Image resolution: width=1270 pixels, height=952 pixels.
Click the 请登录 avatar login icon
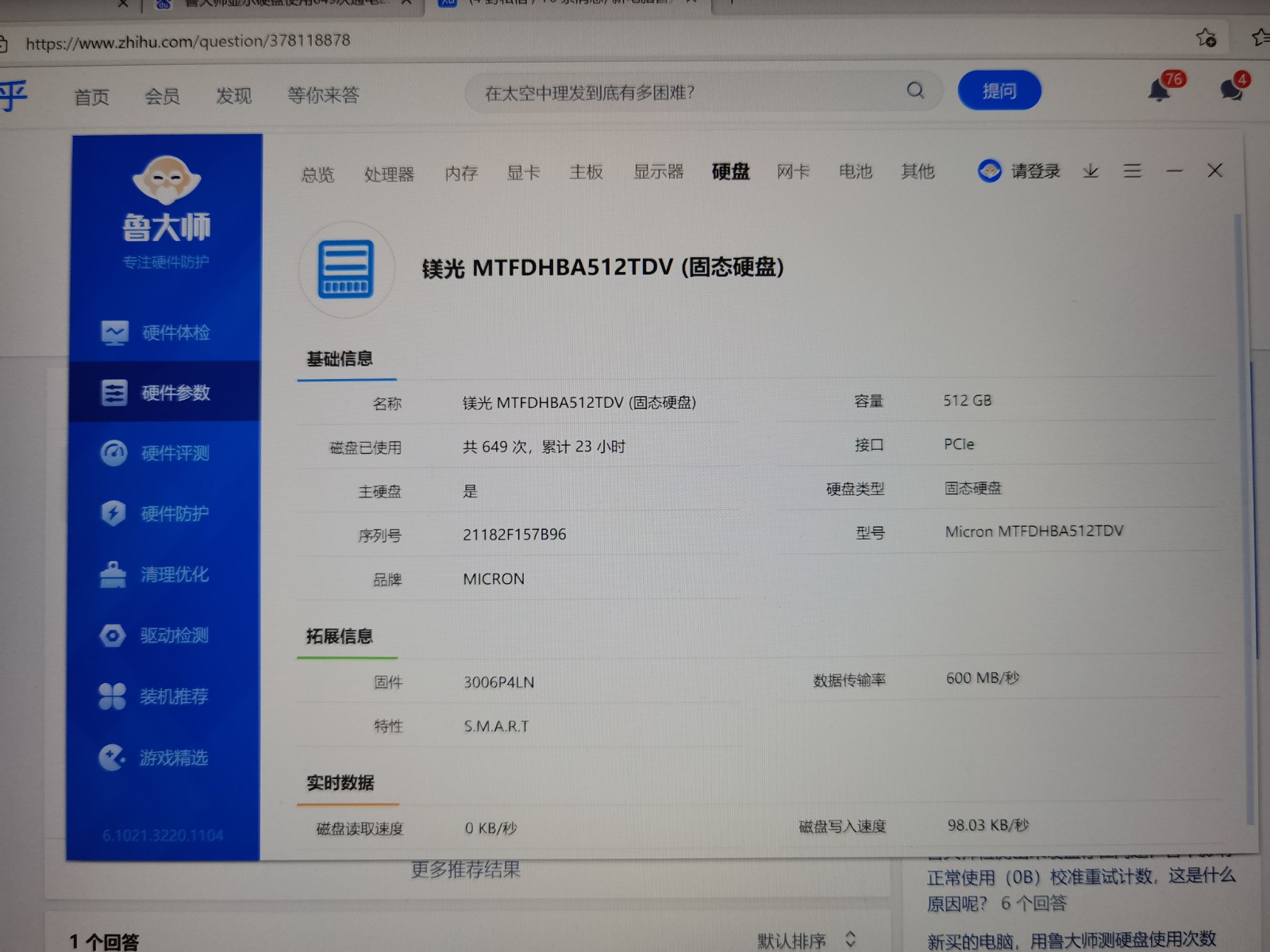989,171
